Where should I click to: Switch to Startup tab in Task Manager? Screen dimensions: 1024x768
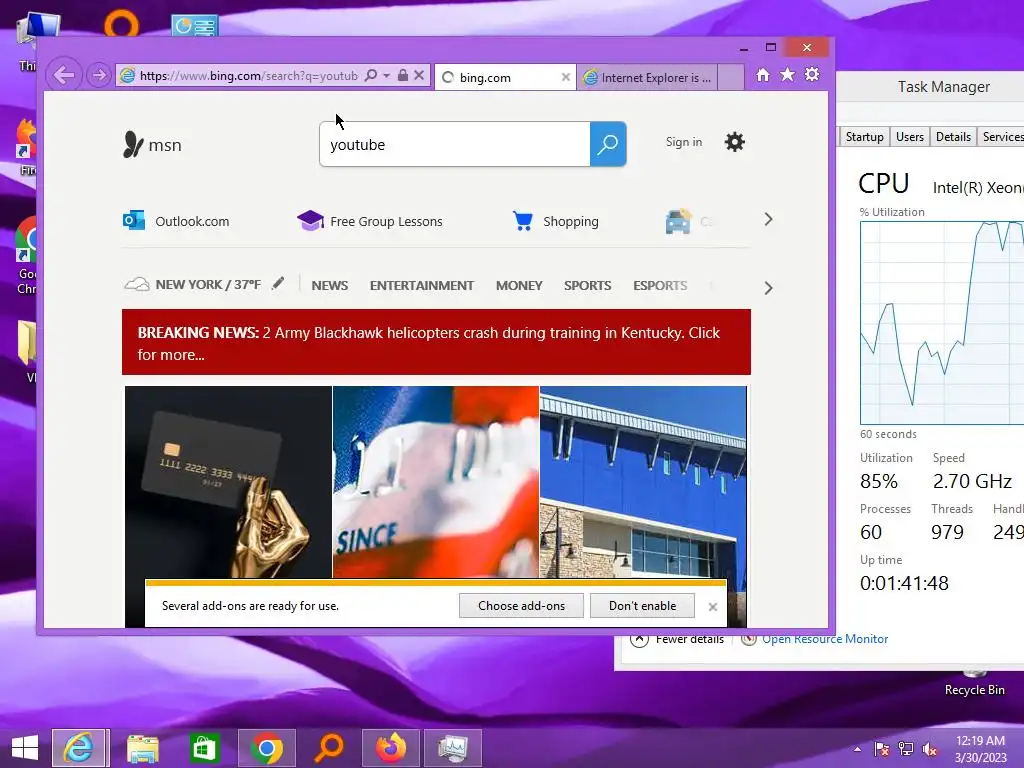click(864, 136)
